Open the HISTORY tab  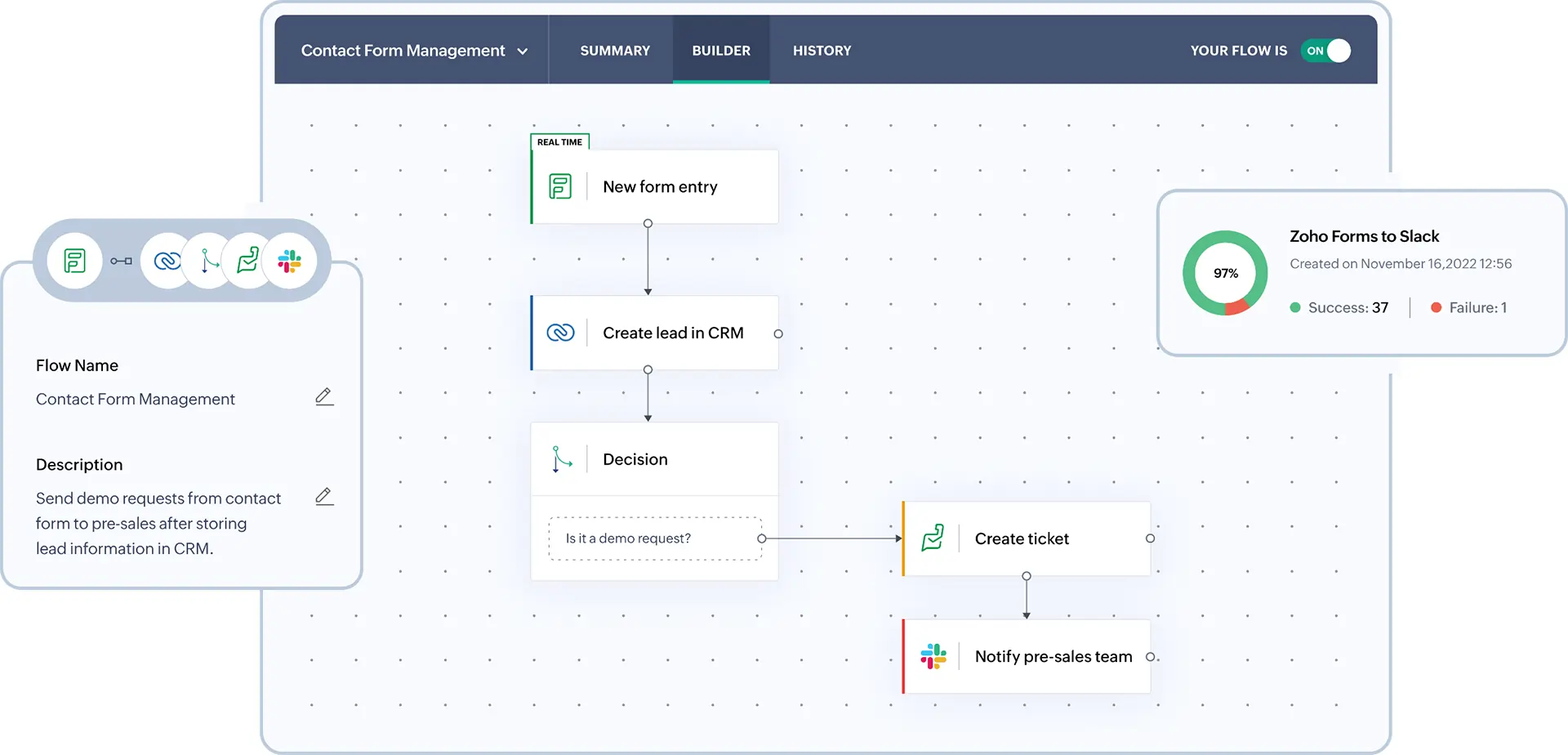[x=822, y=51]
